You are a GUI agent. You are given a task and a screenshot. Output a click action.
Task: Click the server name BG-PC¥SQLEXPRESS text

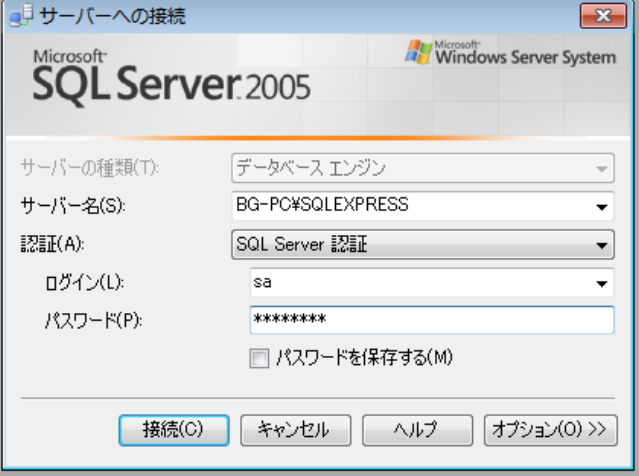322,204
